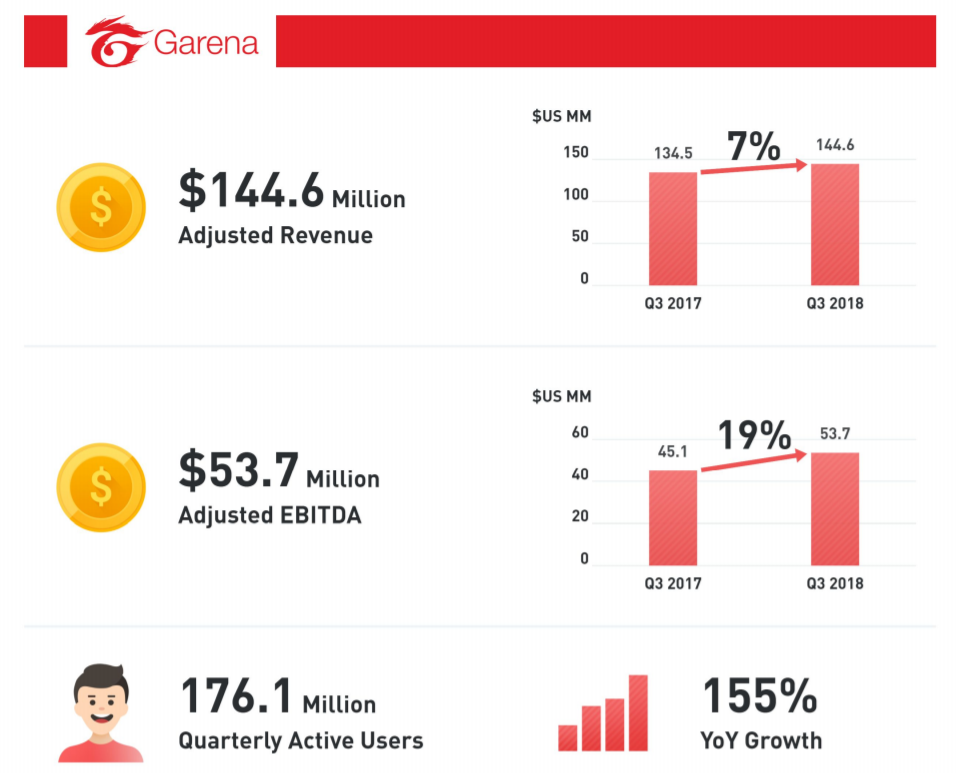This screenshot has height=773, width=956.
Task: Select the "0" tick on the revenue axis
Action: (585, 279)
